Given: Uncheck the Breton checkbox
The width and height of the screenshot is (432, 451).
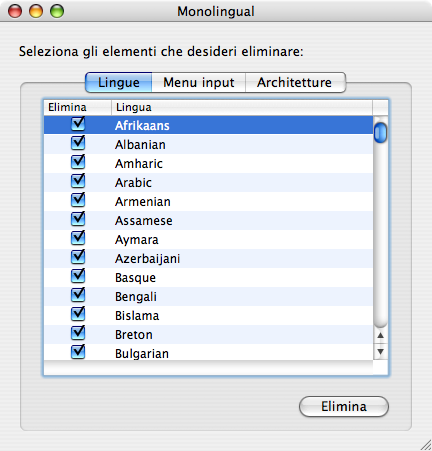Looking at the screenshot, I should [x=78, y=334].
